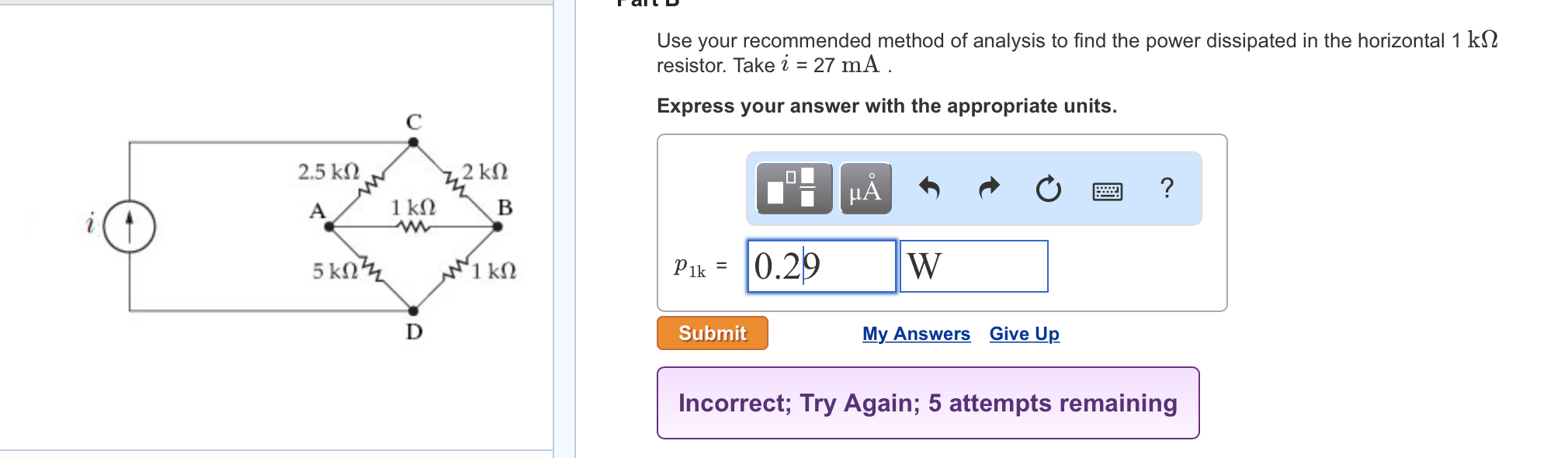Screen dimensions: 1568x458
Task: Click the redo arrow icon
Action: (x=989, y=188)
